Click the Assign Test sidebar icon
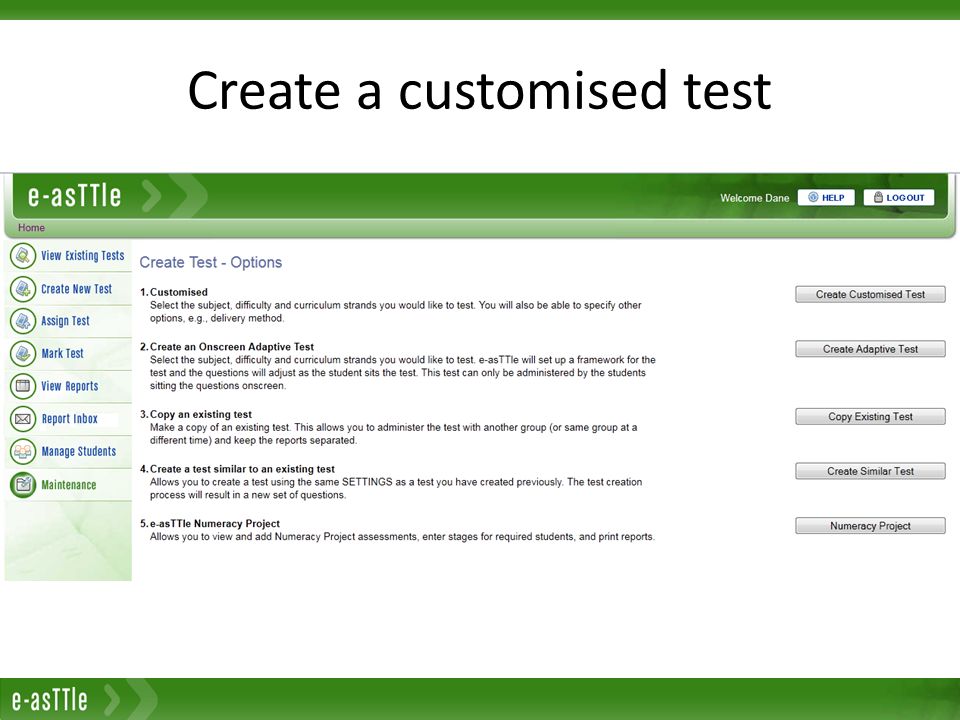960x720 pixels. point(23,321)
